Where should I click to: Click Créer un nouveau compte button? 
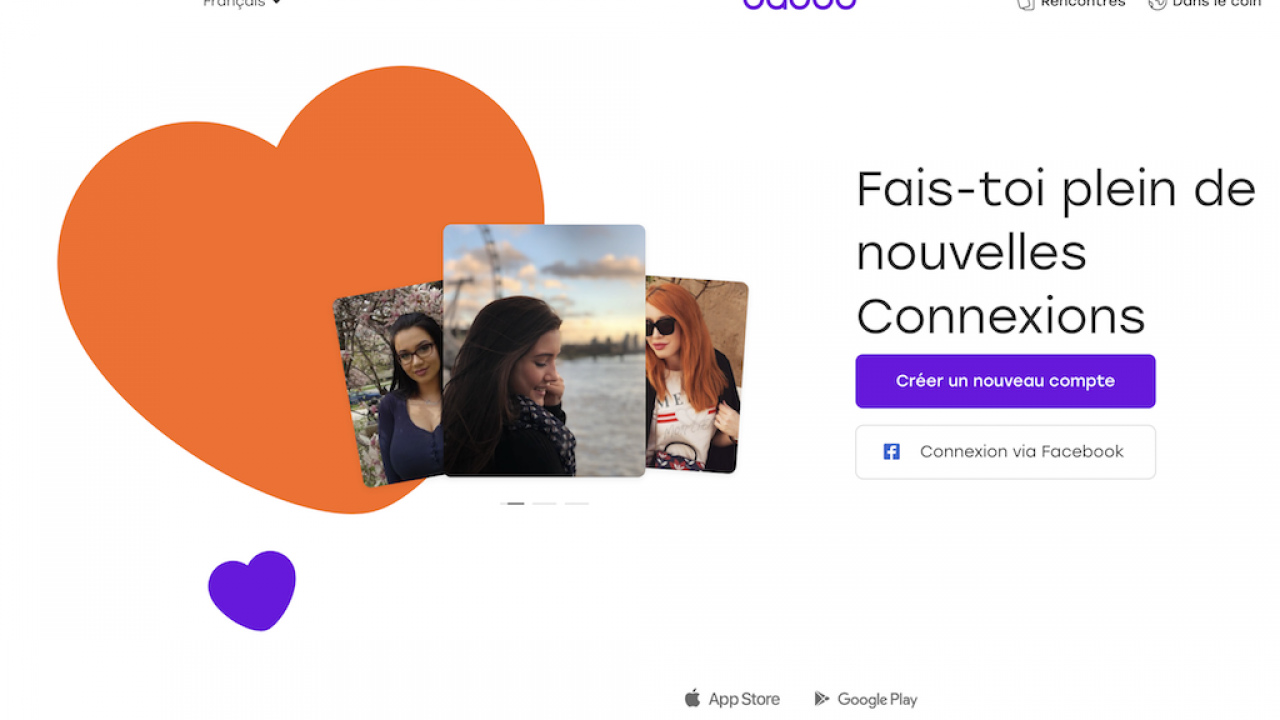click(x=1005, y=381)
